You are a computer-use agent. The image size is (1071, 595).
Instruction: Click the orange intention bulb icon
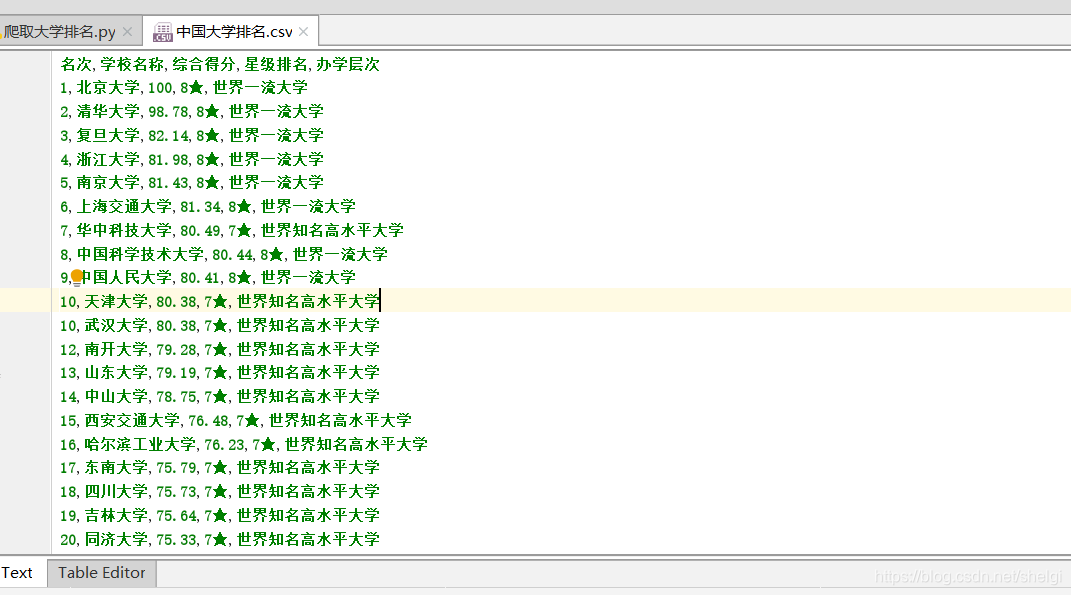pyautogui.click(x=77, y=277)
